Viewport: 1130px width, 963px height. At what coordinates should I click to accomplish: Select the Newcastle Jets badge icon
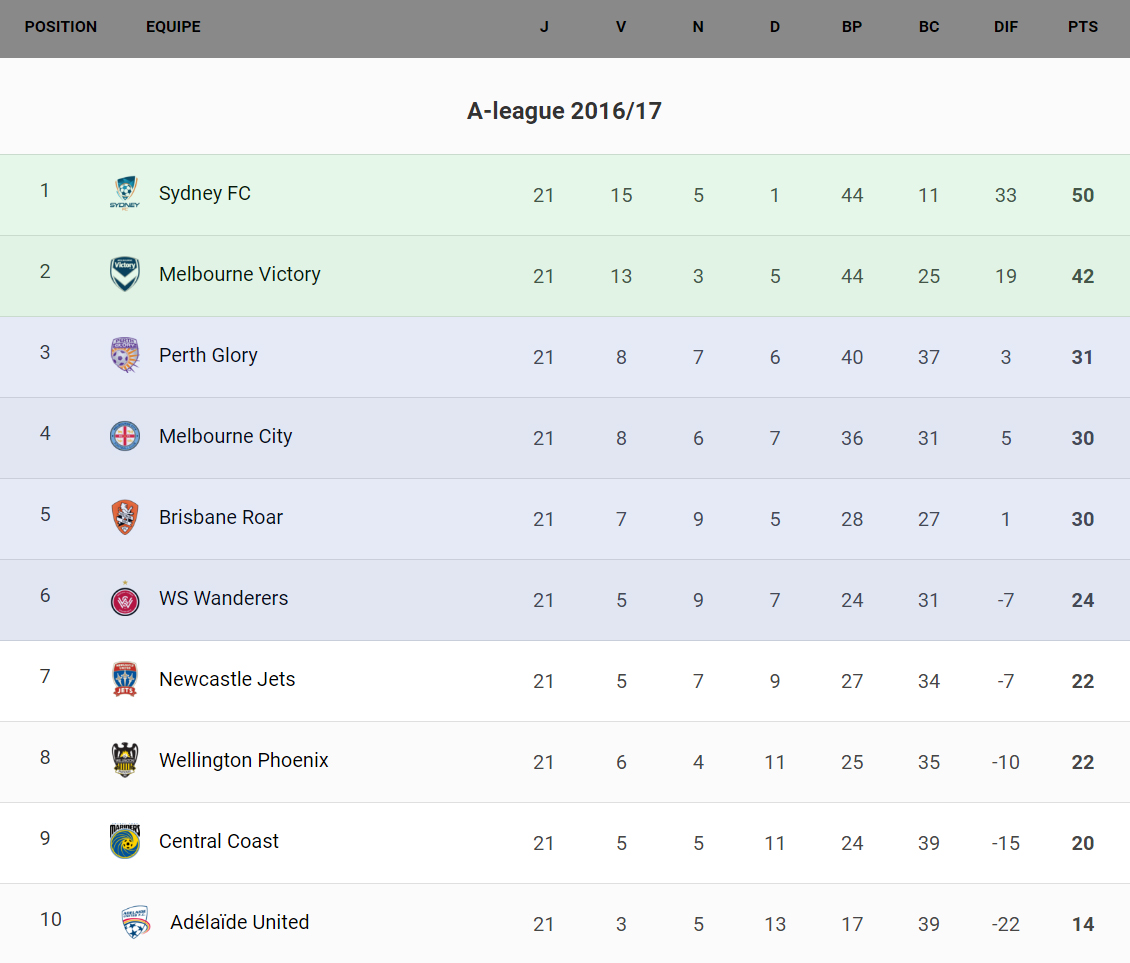pyautogui.click(x=124, y=679)
